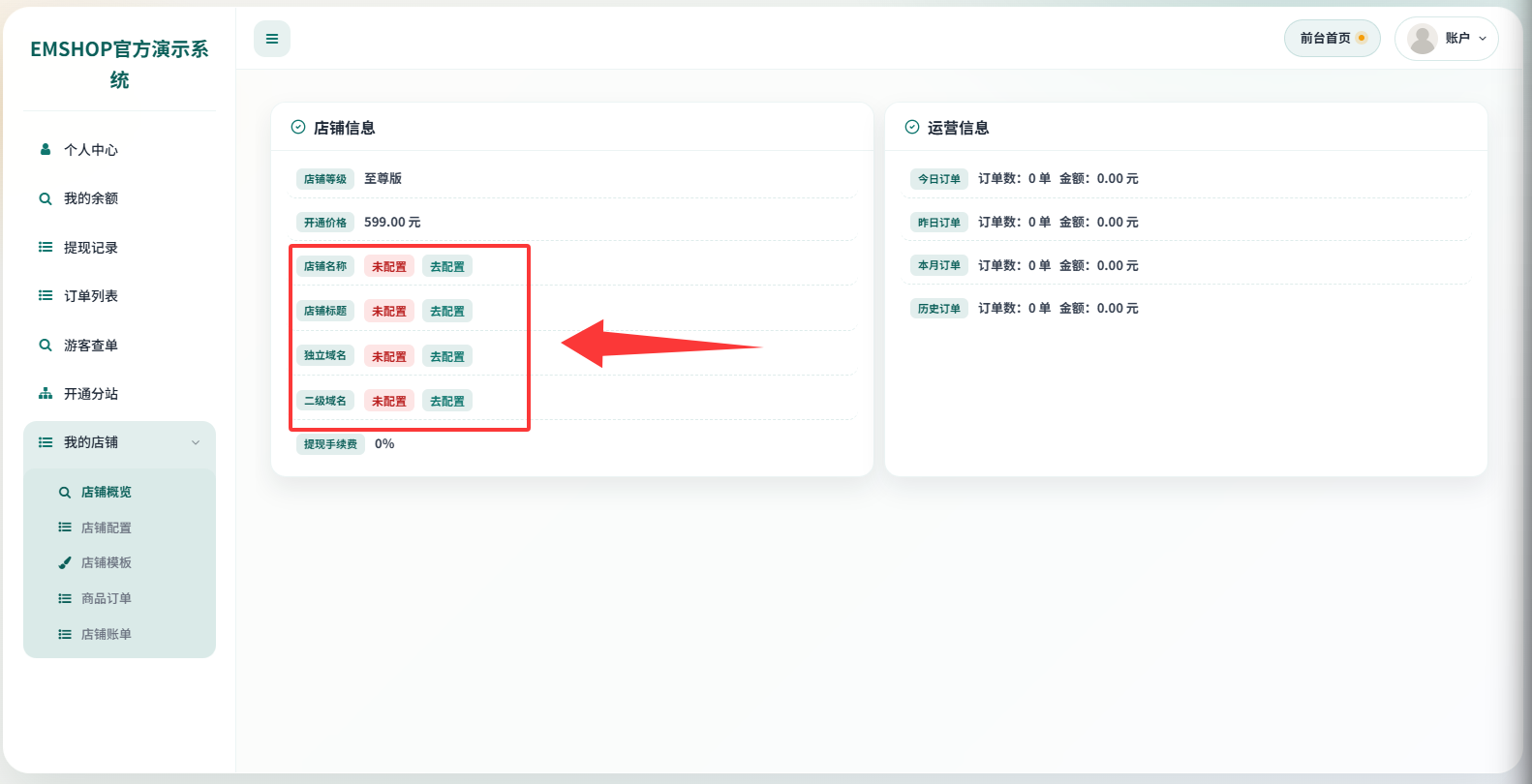Go to 前台首页 button

point(1332,39)
